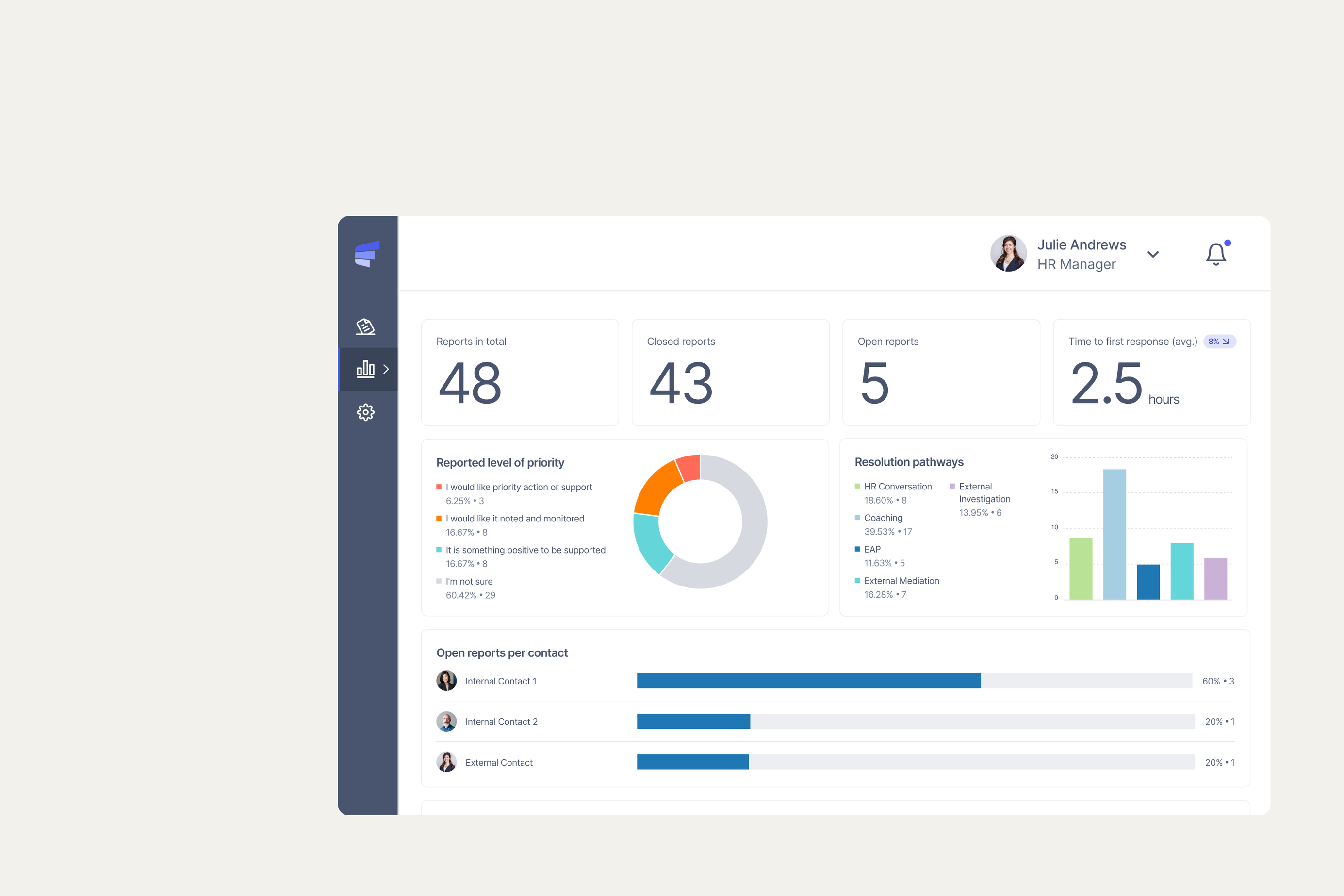Expand the analytics submenu chevron
Screen dimensions: 1344x896
pos(386,369)
